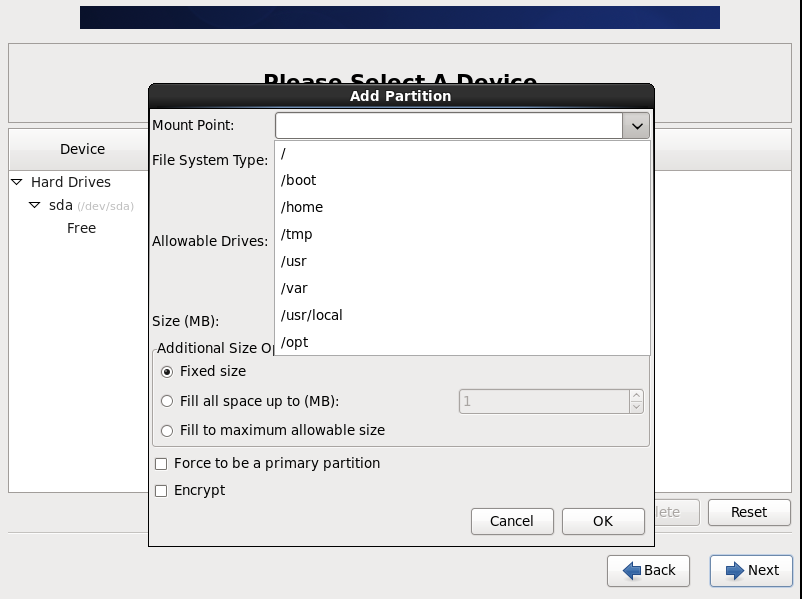Collapse the Hard Drives tree node

click(x=17, y=182)
